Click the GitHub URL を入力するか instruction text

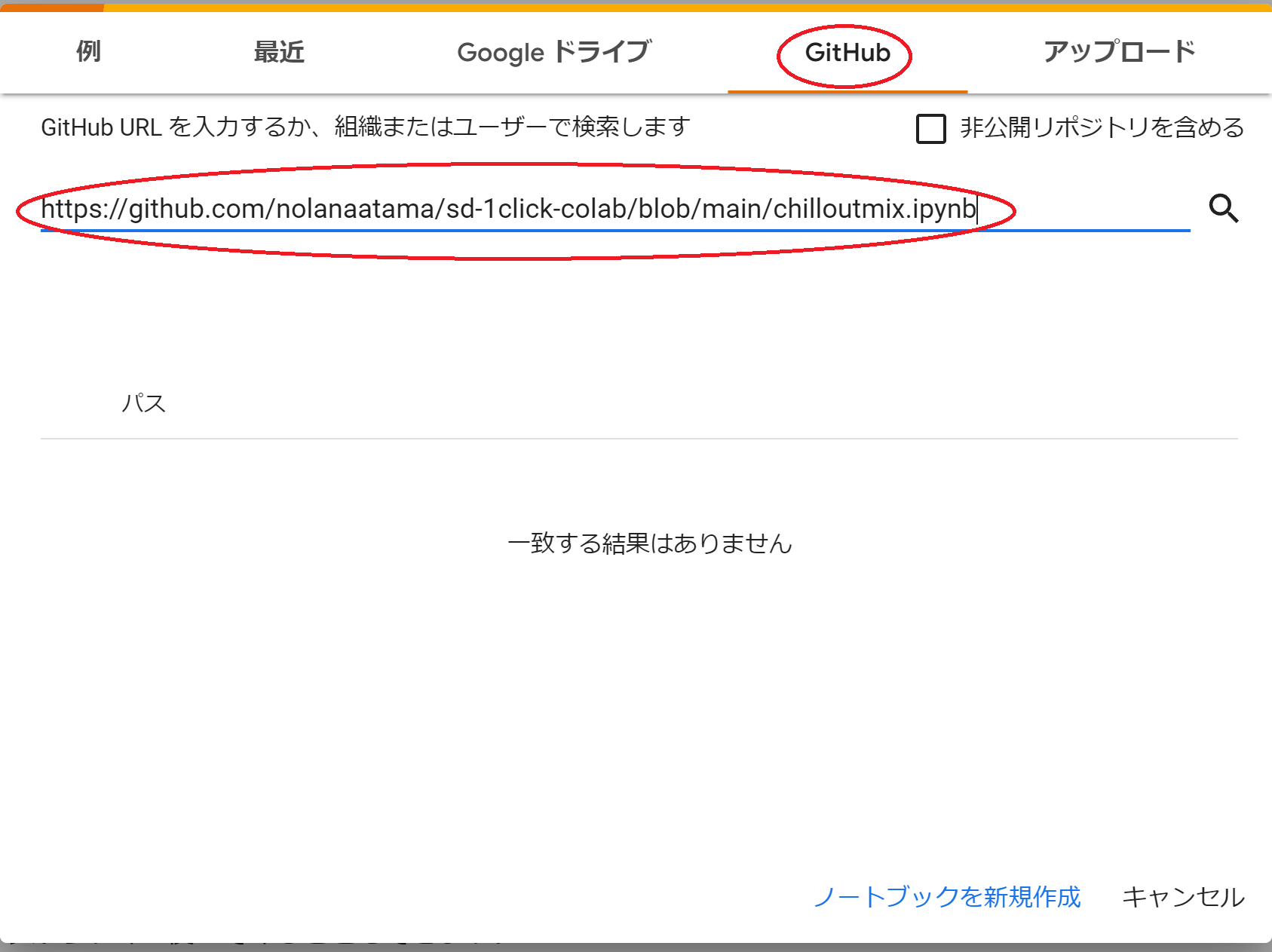[365, 127]
